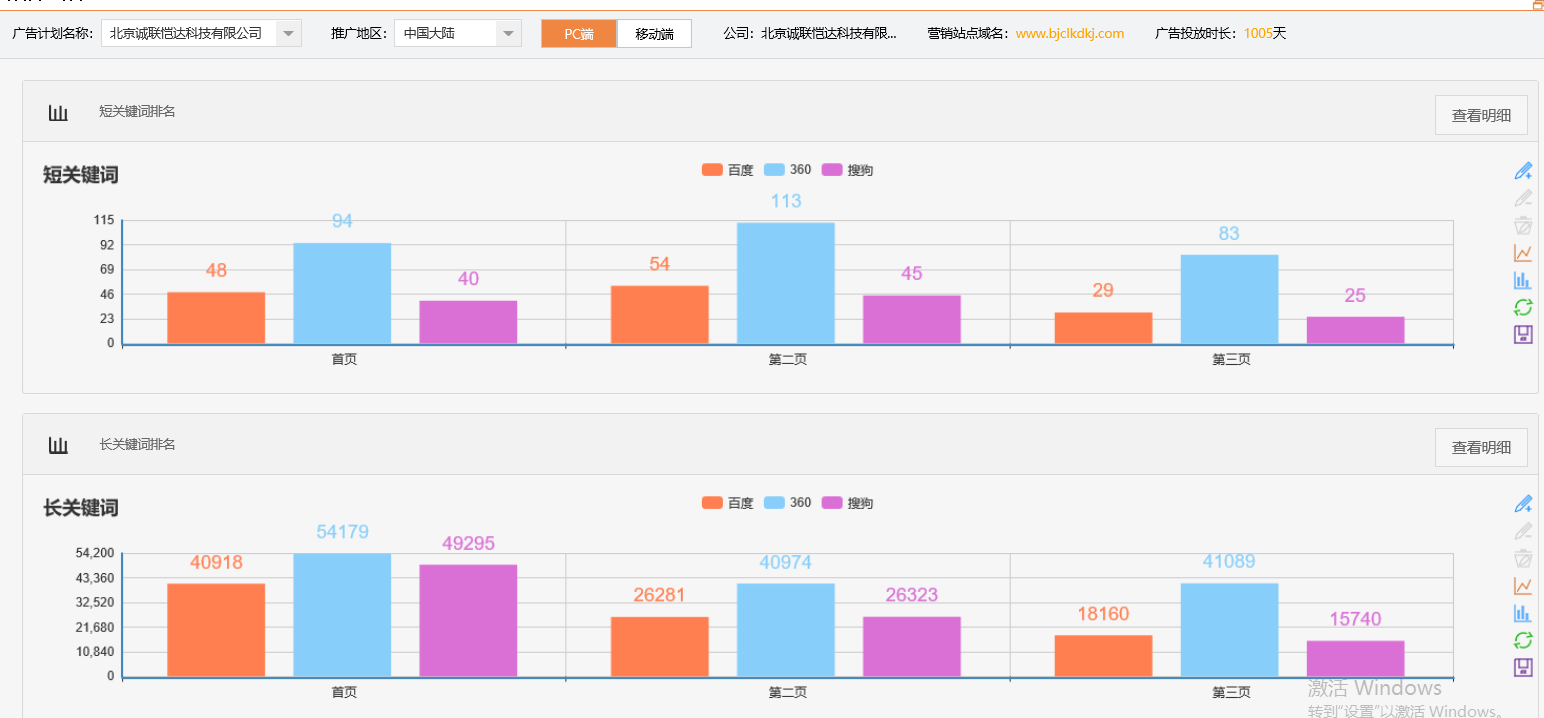Click 查看明细 for the short keyword ranking
This screenshot has height=718, width=1544.
tap(1481, 114)
